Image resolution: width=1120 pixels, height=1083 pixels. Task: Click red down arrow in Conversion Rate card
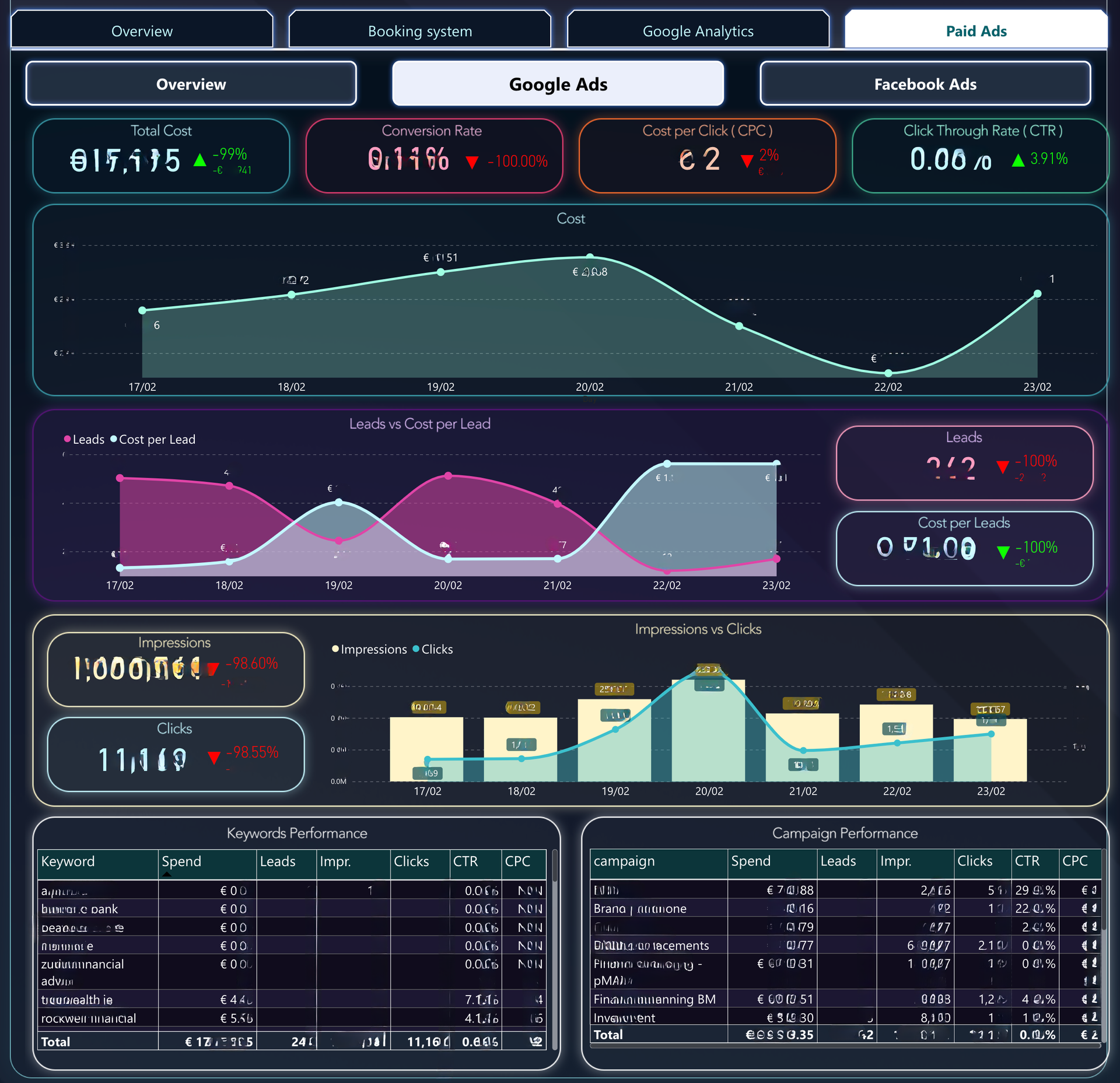click(x=472, y=162)
